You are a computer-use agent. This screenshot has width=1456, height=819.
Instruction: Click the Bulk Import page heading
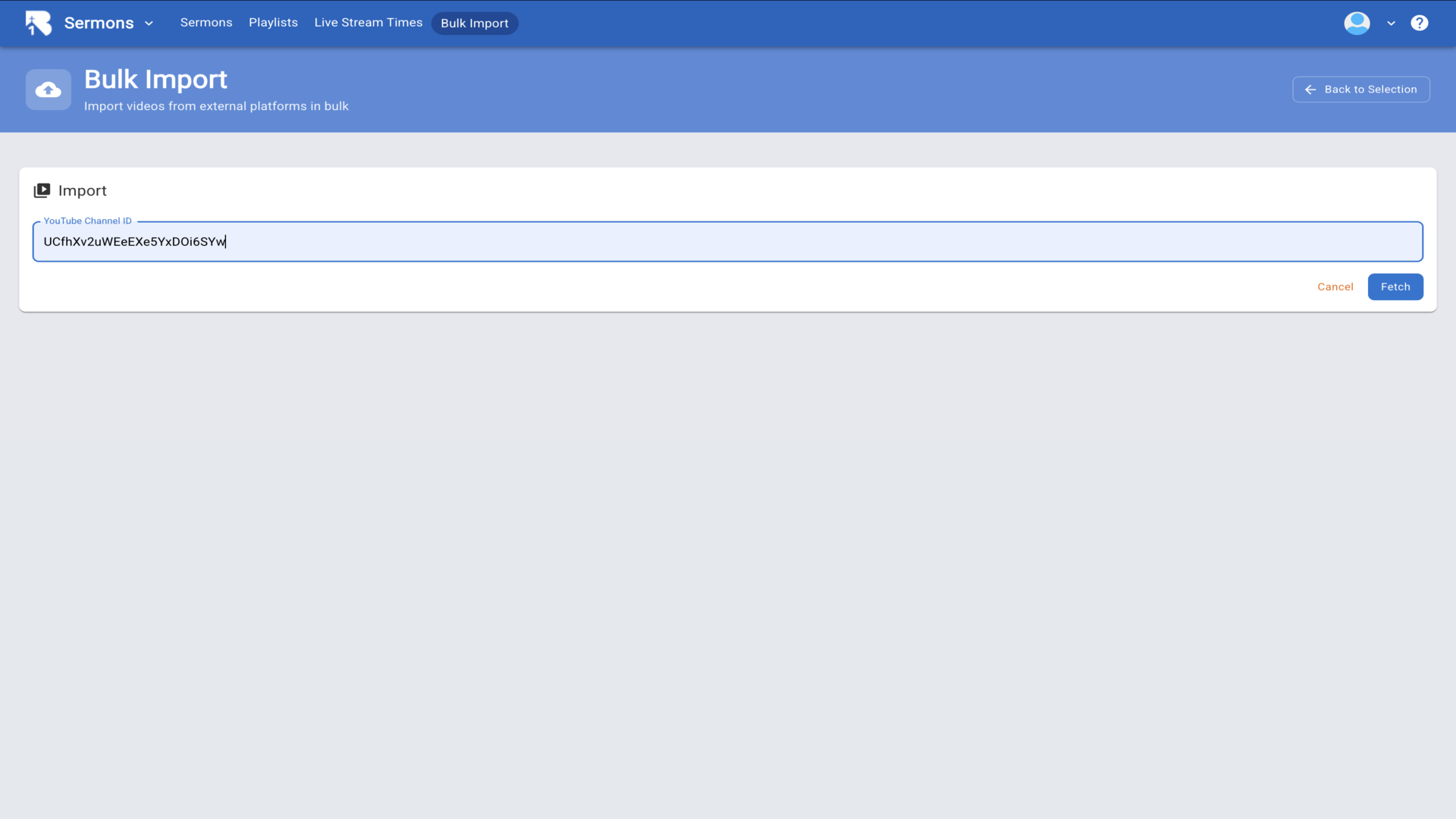pyautogui.click(x=155, y=79)
